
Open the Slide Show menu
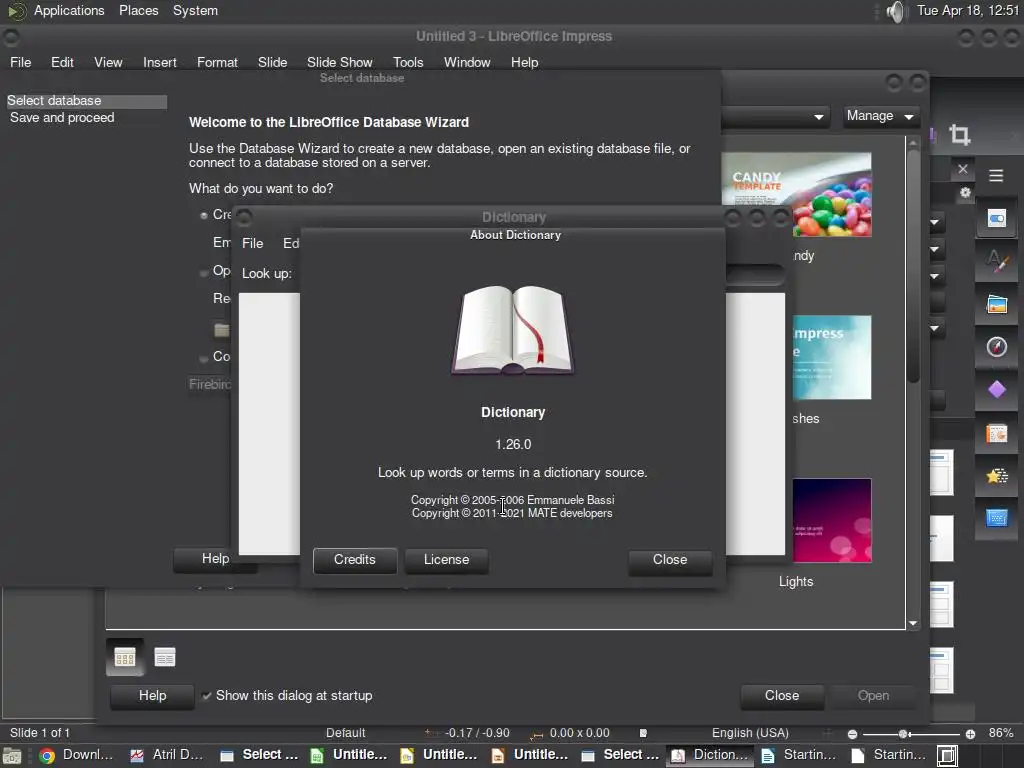(x=340, y=62)
